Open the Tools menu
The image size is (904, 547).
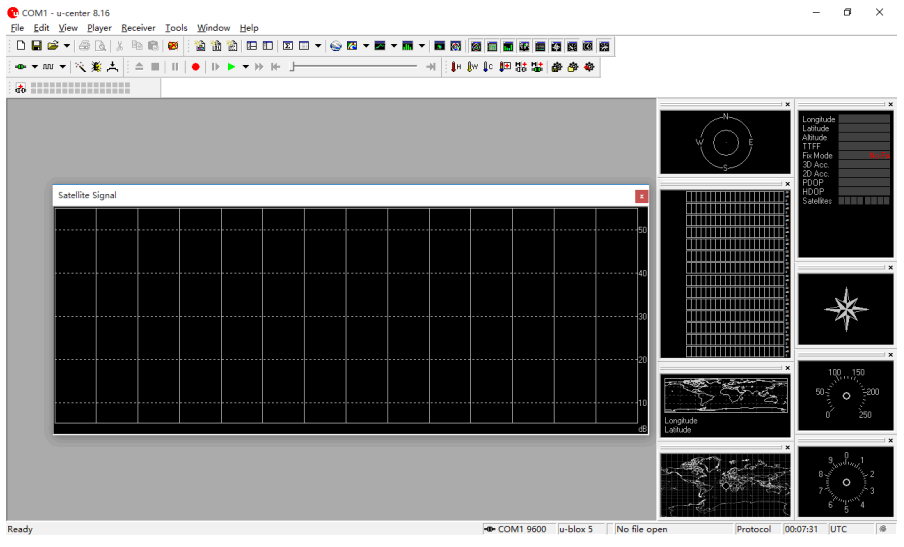click(176, 28)
